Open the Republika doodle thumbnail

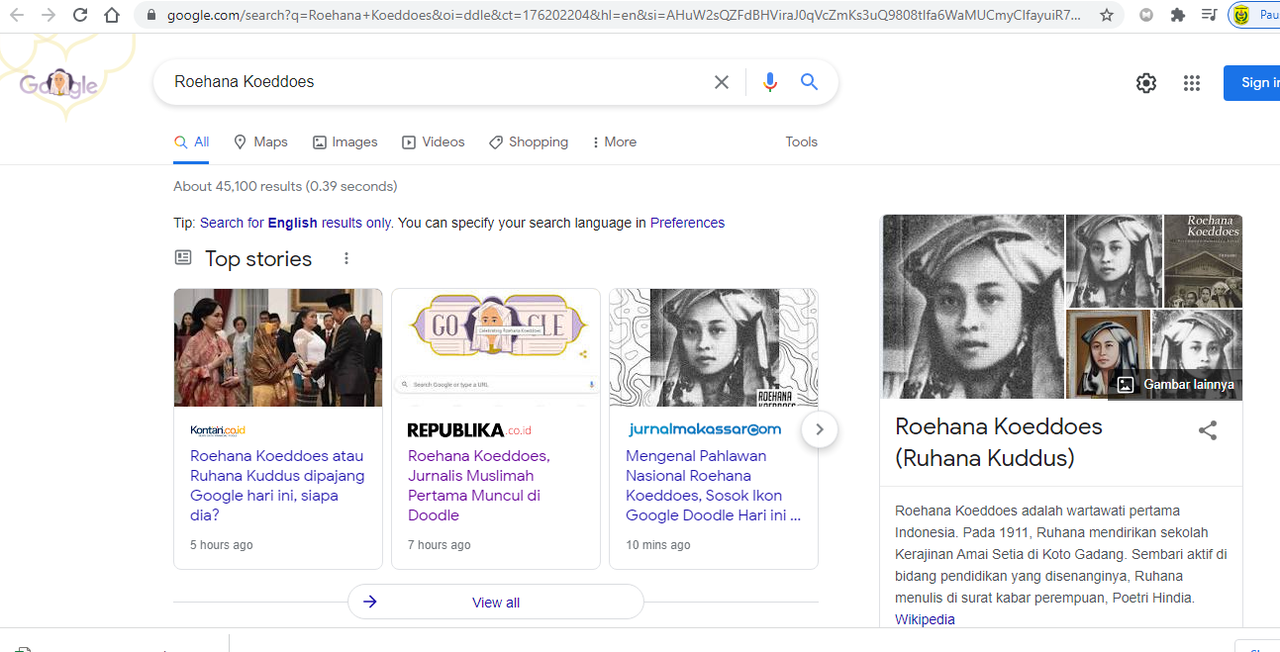coord(496,348)
